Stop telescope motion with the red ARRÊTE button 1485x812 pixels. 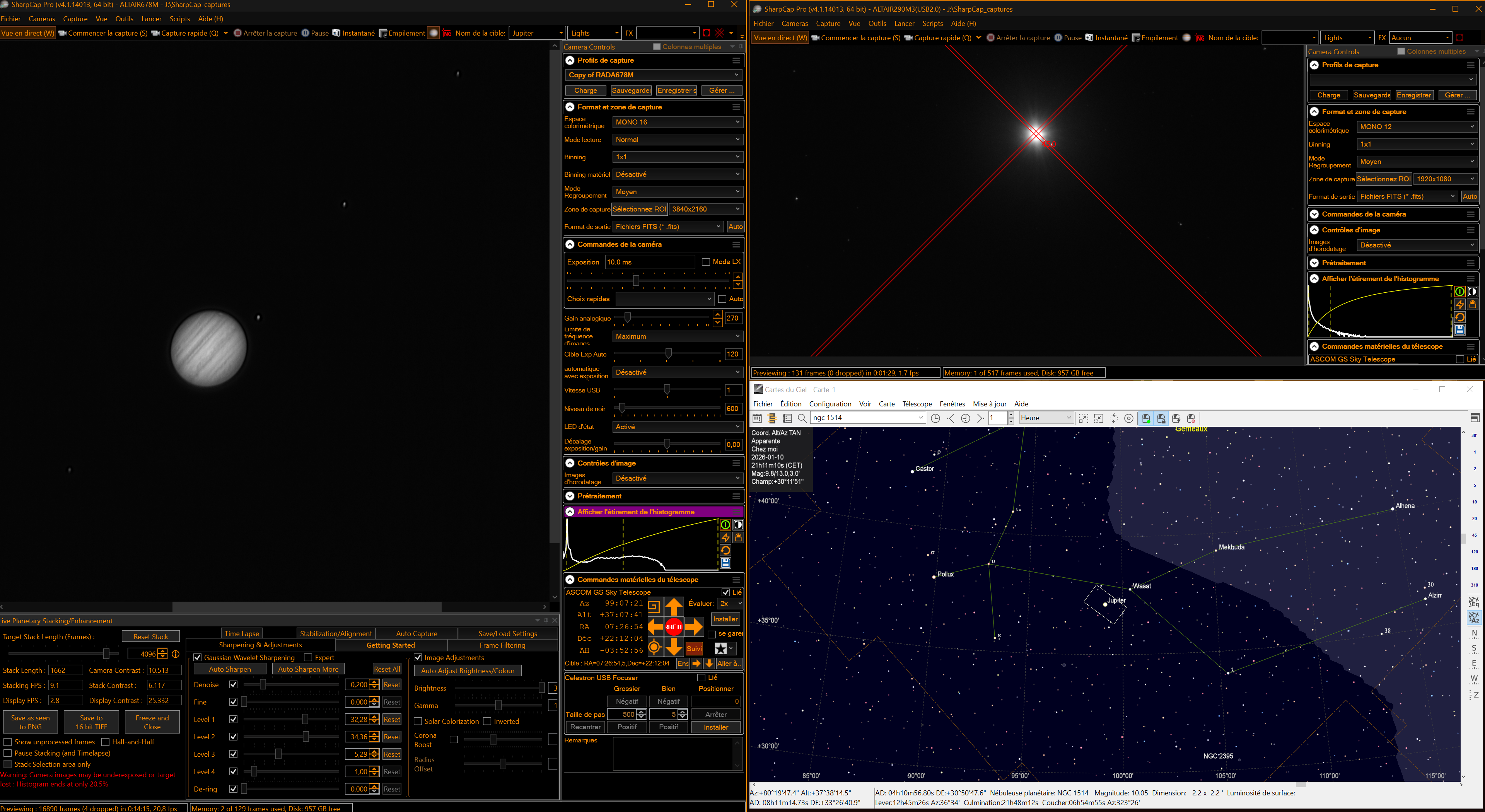point(673,626)
